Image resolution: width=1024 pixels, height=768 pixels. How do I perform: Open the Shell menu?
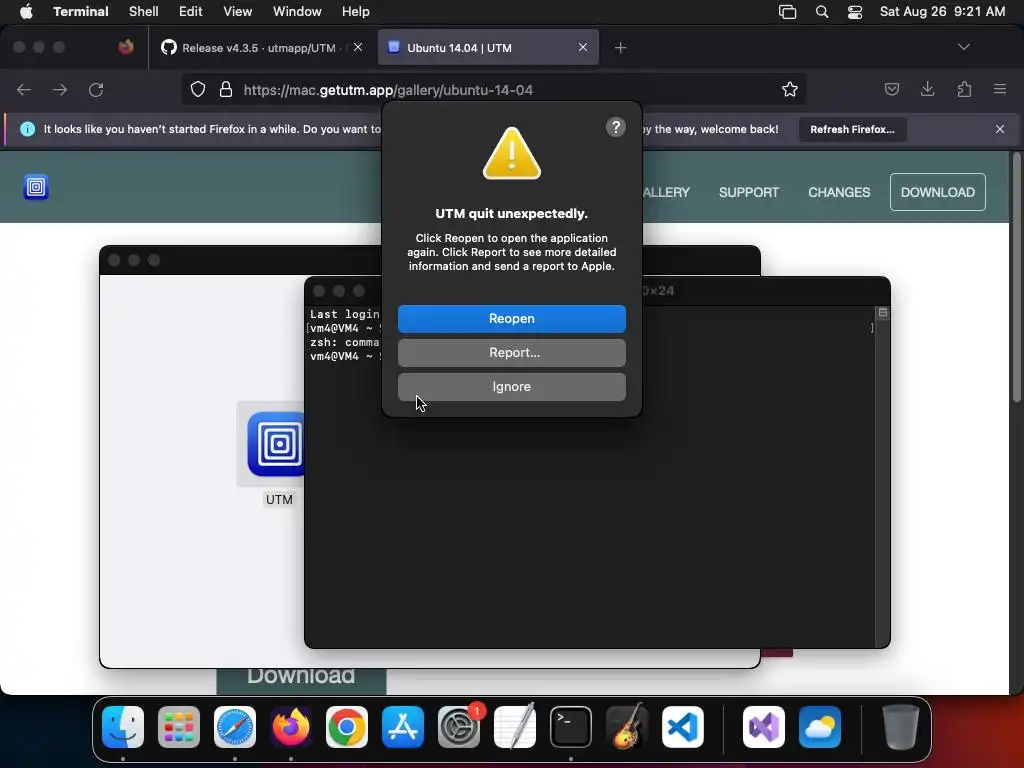144,12
